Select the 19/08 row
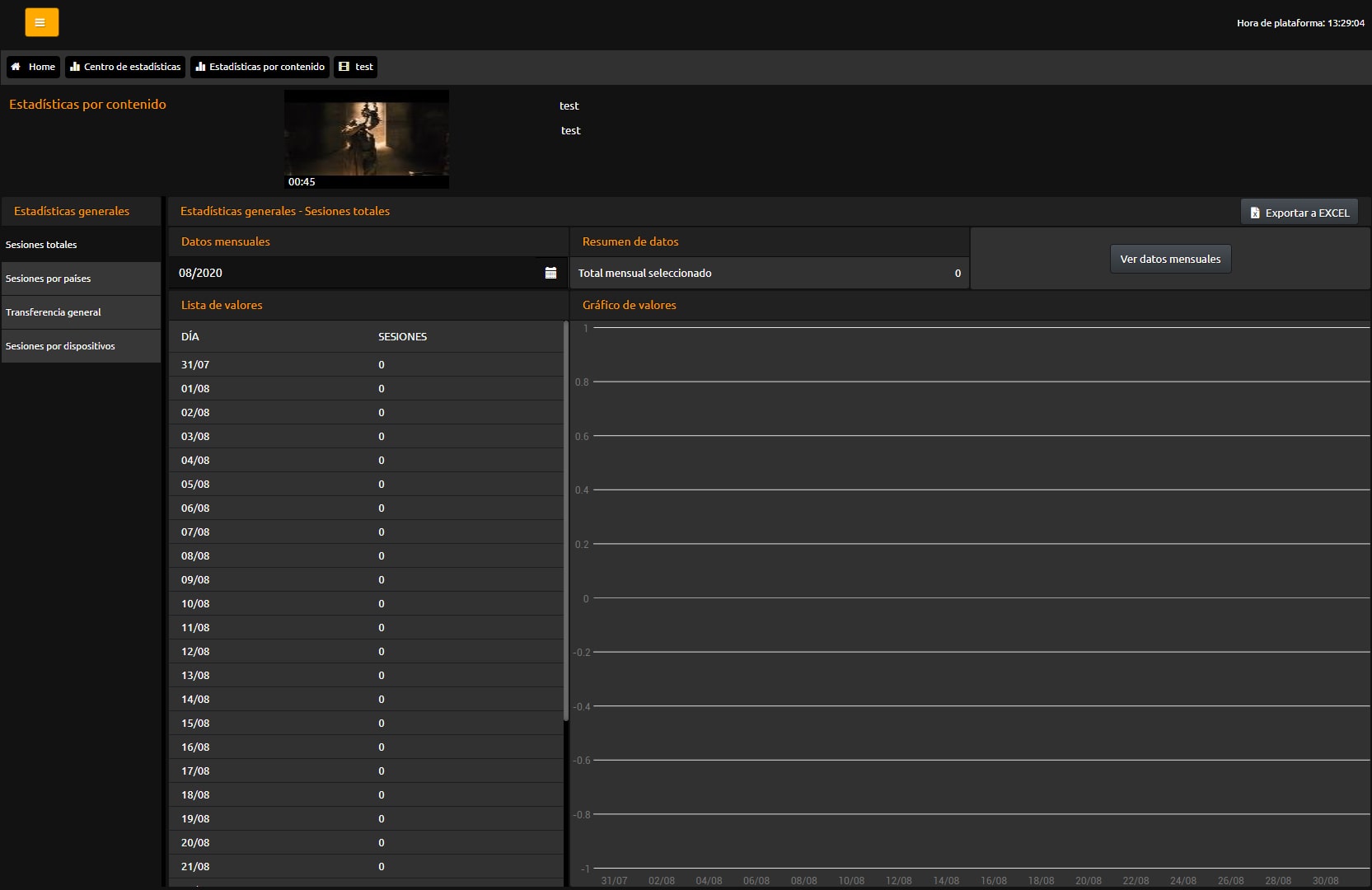The height and width of the screenshot is (890, 1372). [366, 818]
